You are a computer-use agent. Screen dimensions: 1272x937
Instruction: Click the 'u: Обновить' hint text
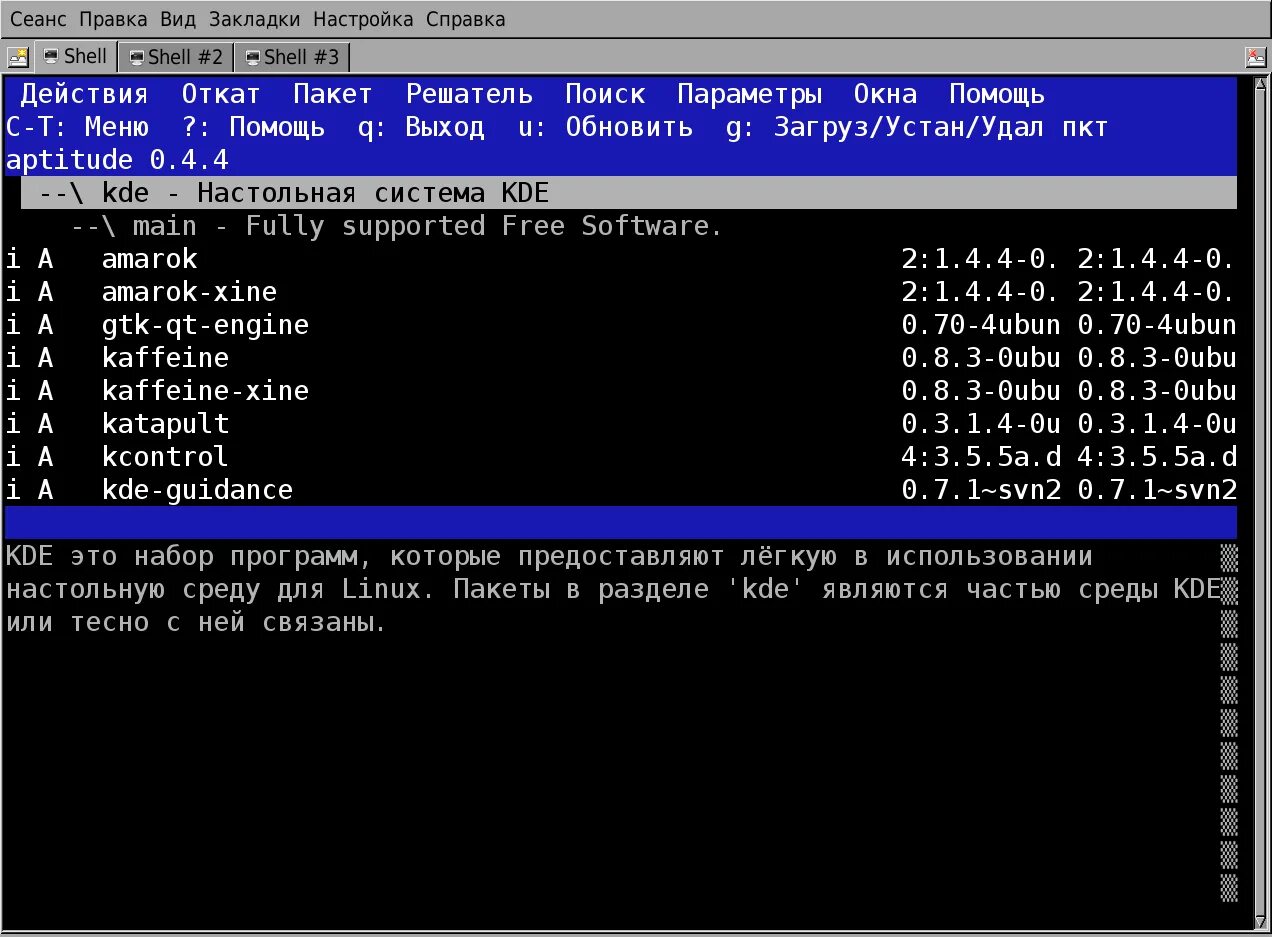tap(605, 127)
